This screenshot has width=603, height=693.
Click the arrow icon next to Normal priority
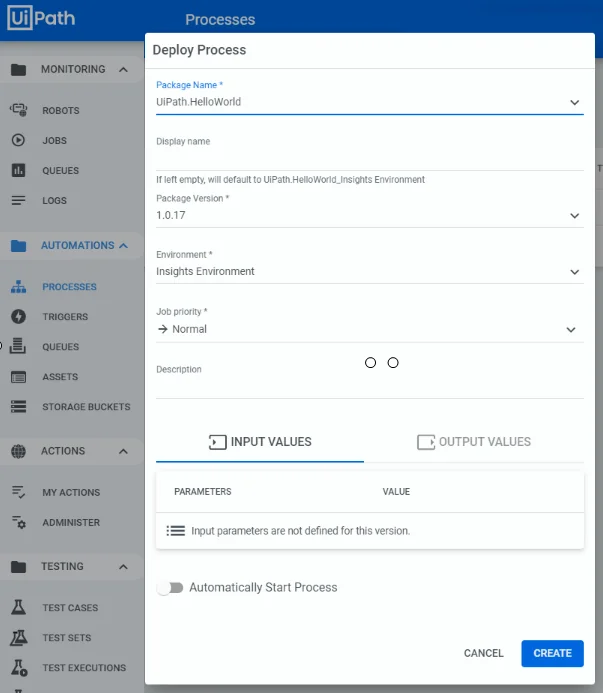point(163,329)
